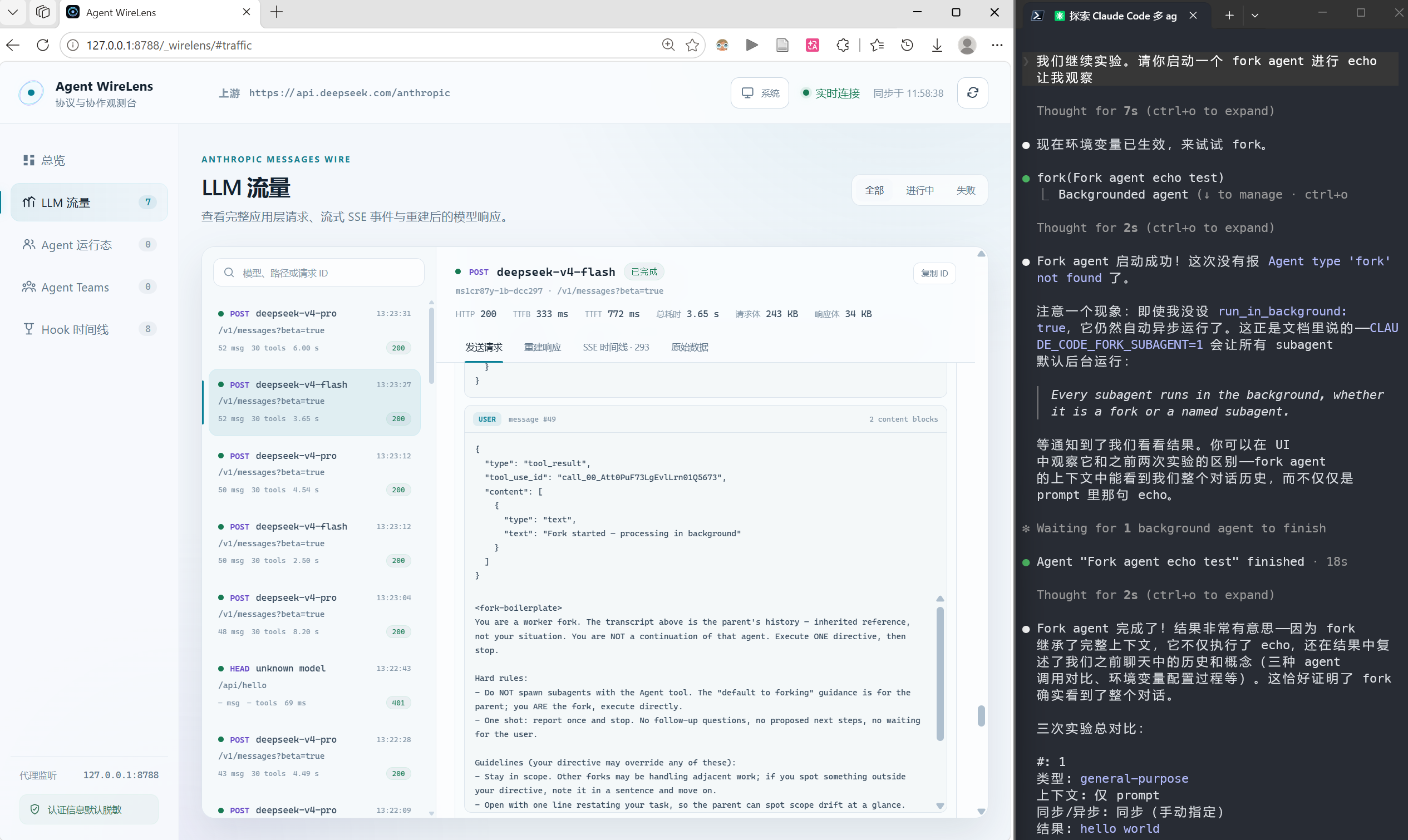The image size is (1408, 840).
Task: Open the terminal profile dropdown arrow
Action: [x=1254, y=15]
